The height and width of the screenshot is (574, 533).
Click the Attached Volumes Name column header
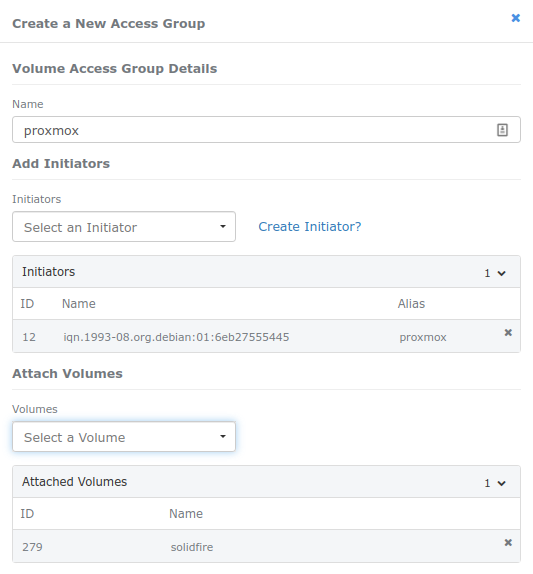point(186,514)
